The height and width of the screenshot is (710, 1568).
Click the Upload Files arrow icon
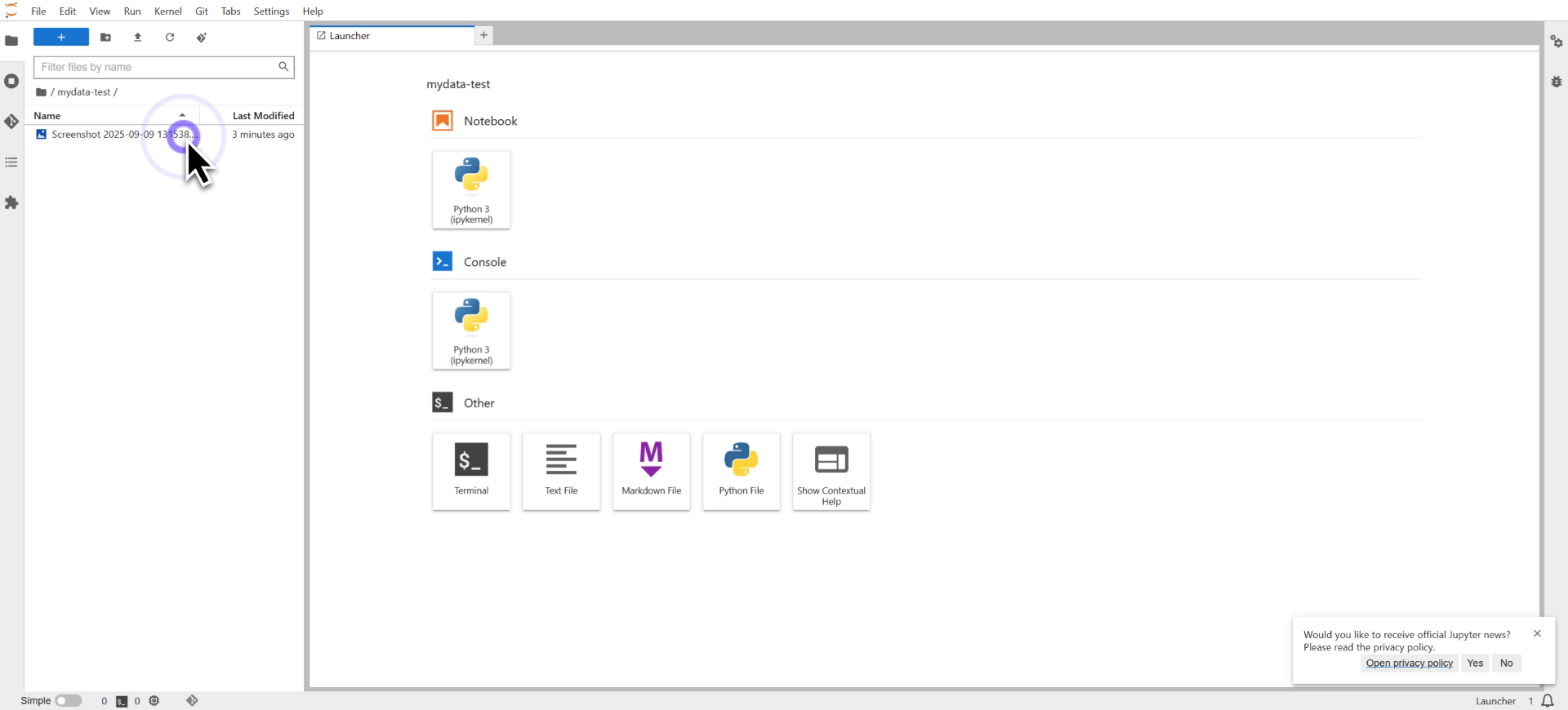pyautogui.click(x=137, y=38)
